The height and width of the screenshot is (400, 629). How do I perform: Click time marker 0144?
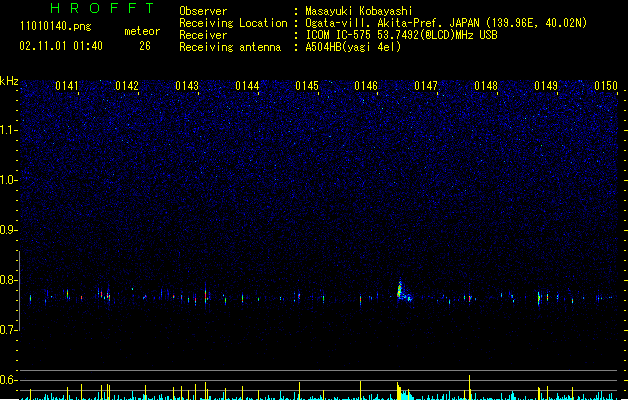pyautogui.click(x=247, y=86)
